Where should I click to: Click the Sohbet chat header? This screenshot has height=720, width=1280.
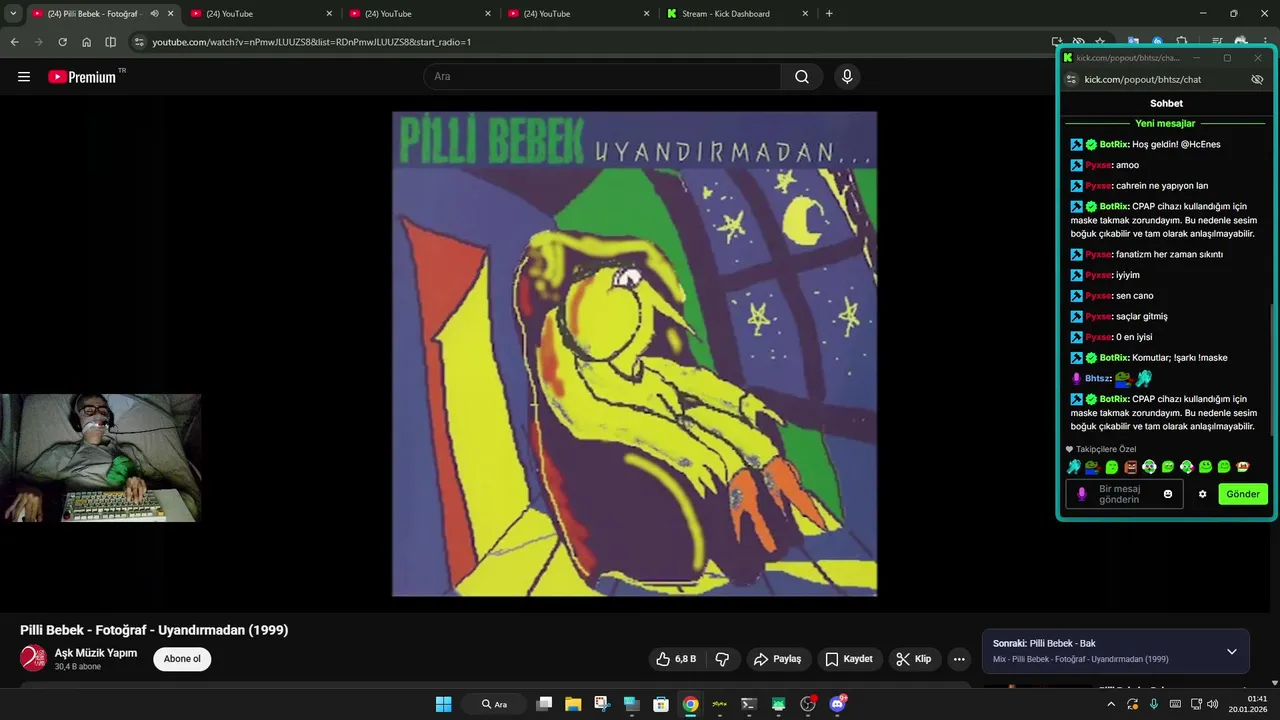(x=1166, y=103)
